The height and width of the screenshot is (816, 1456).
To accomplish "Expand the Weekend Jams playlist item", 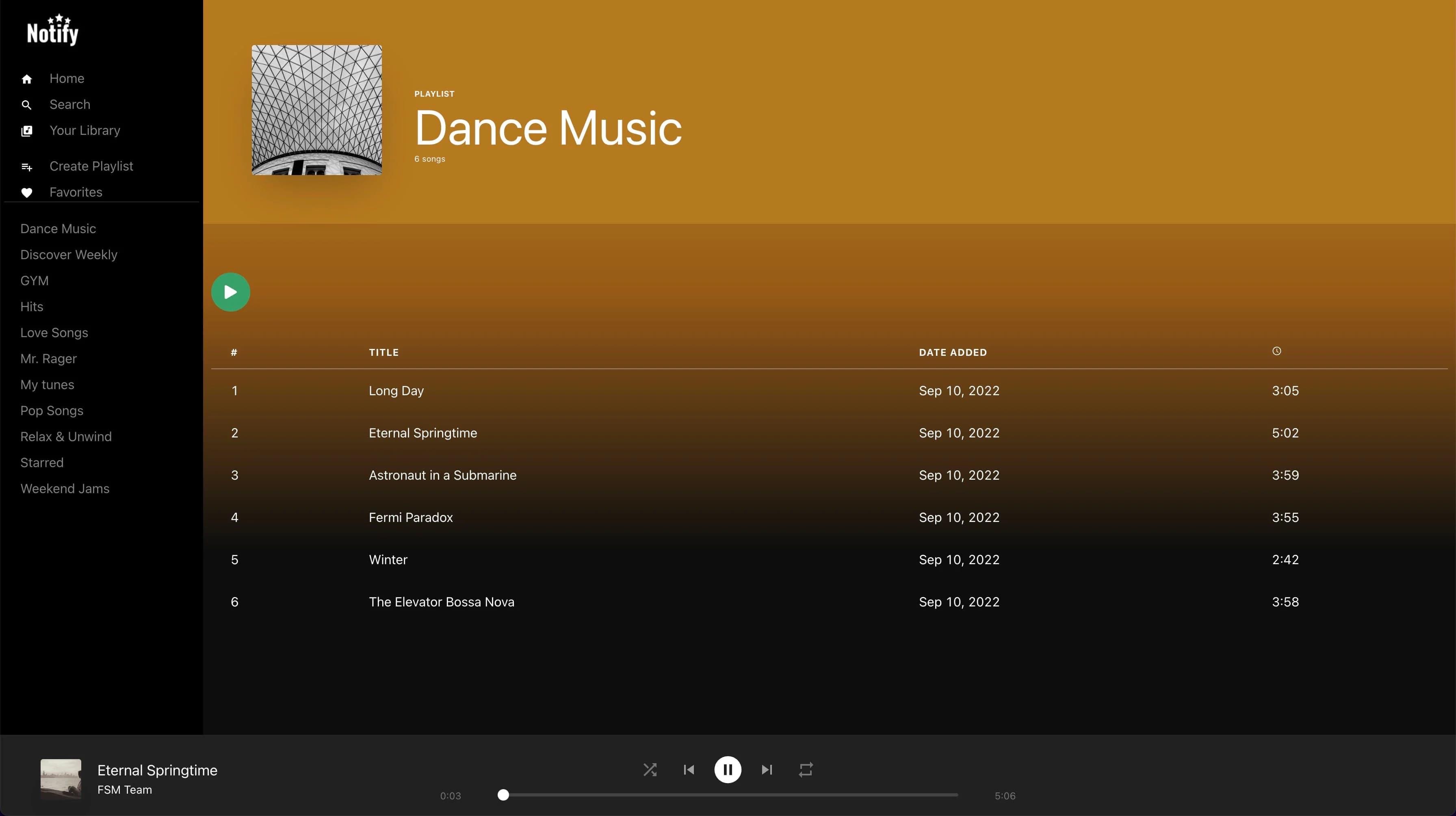I will coord(64,488).
